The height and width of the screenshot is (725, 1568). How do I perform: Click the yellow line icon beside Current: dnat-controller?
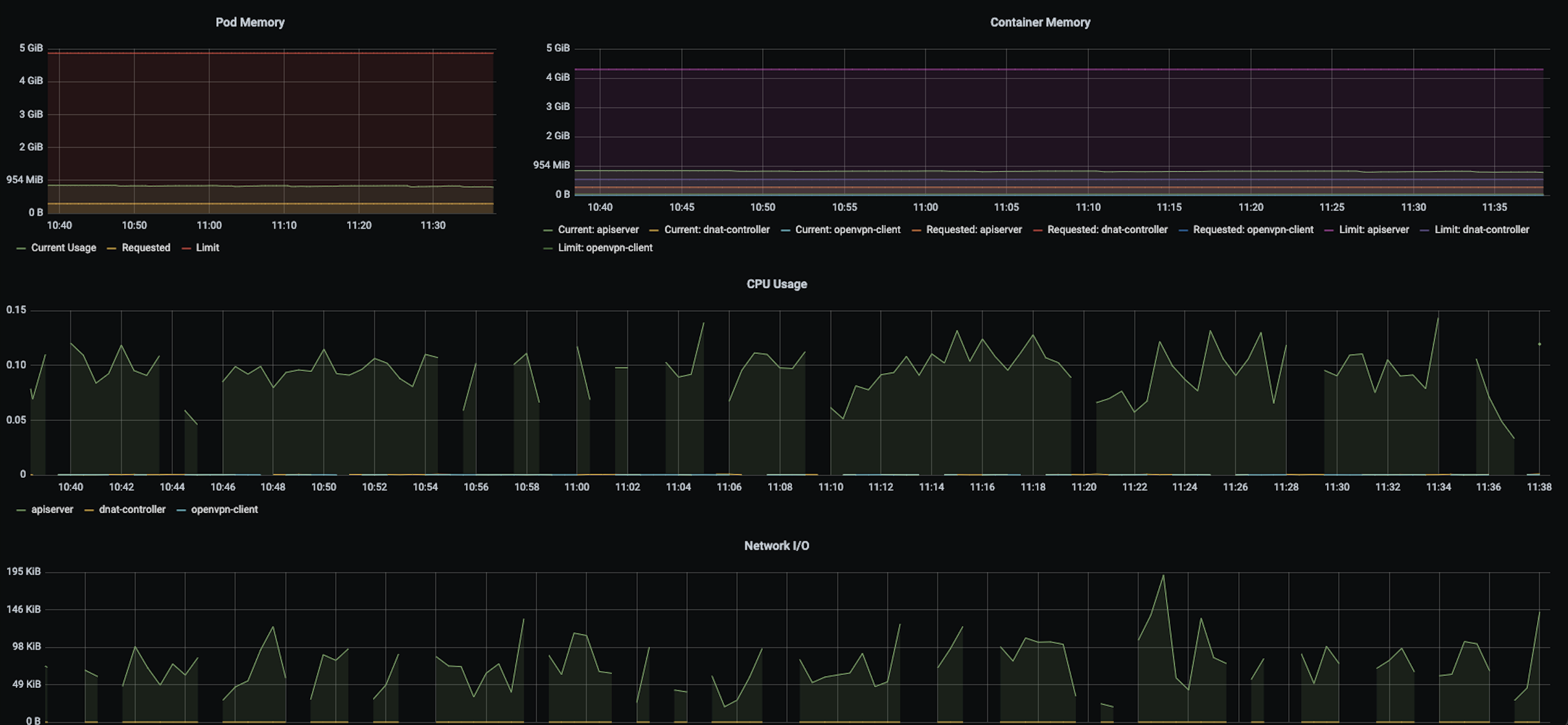click(654, 230)
